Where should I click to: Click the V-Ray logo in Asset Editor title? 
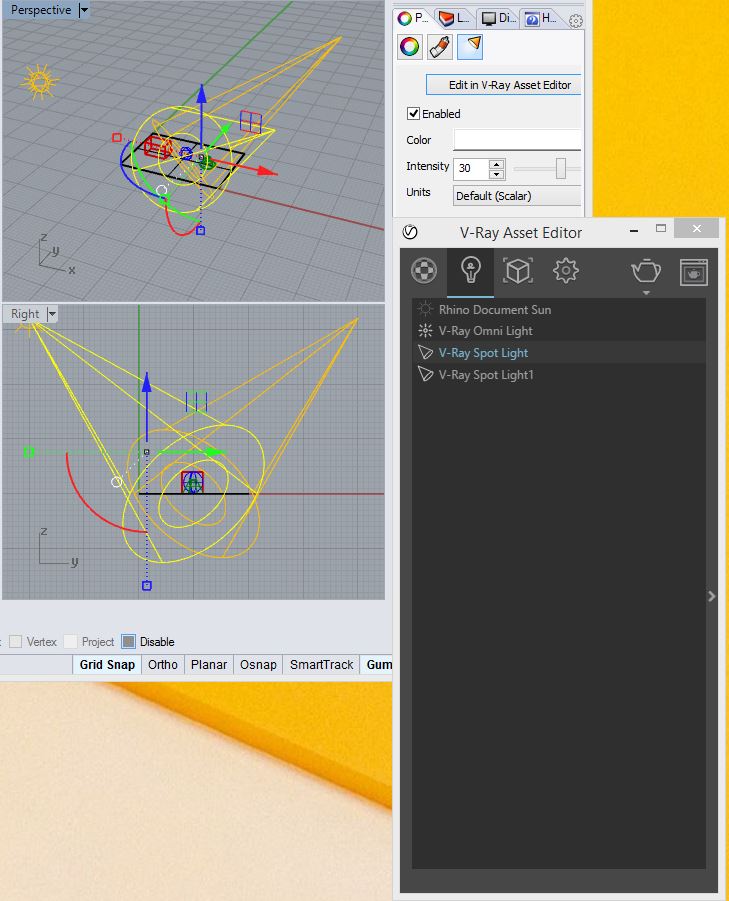tap(410, 232)
